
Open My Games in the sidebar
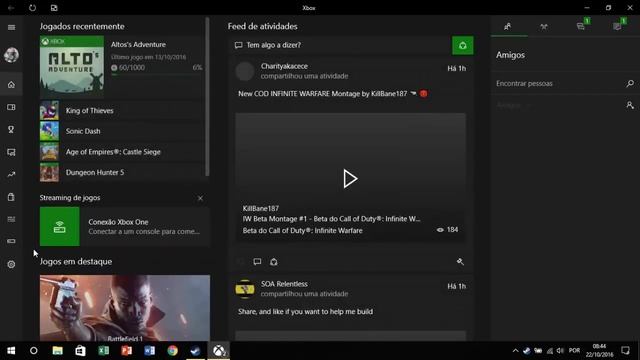[x=11, y=107]
